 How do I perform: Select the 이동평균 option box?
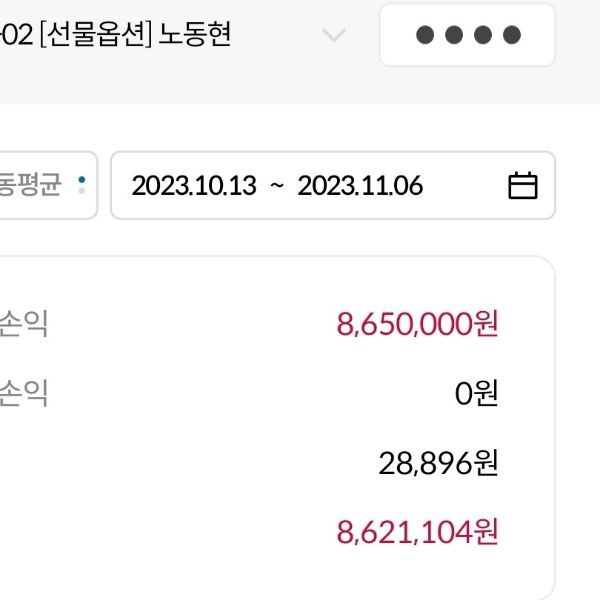40,185
